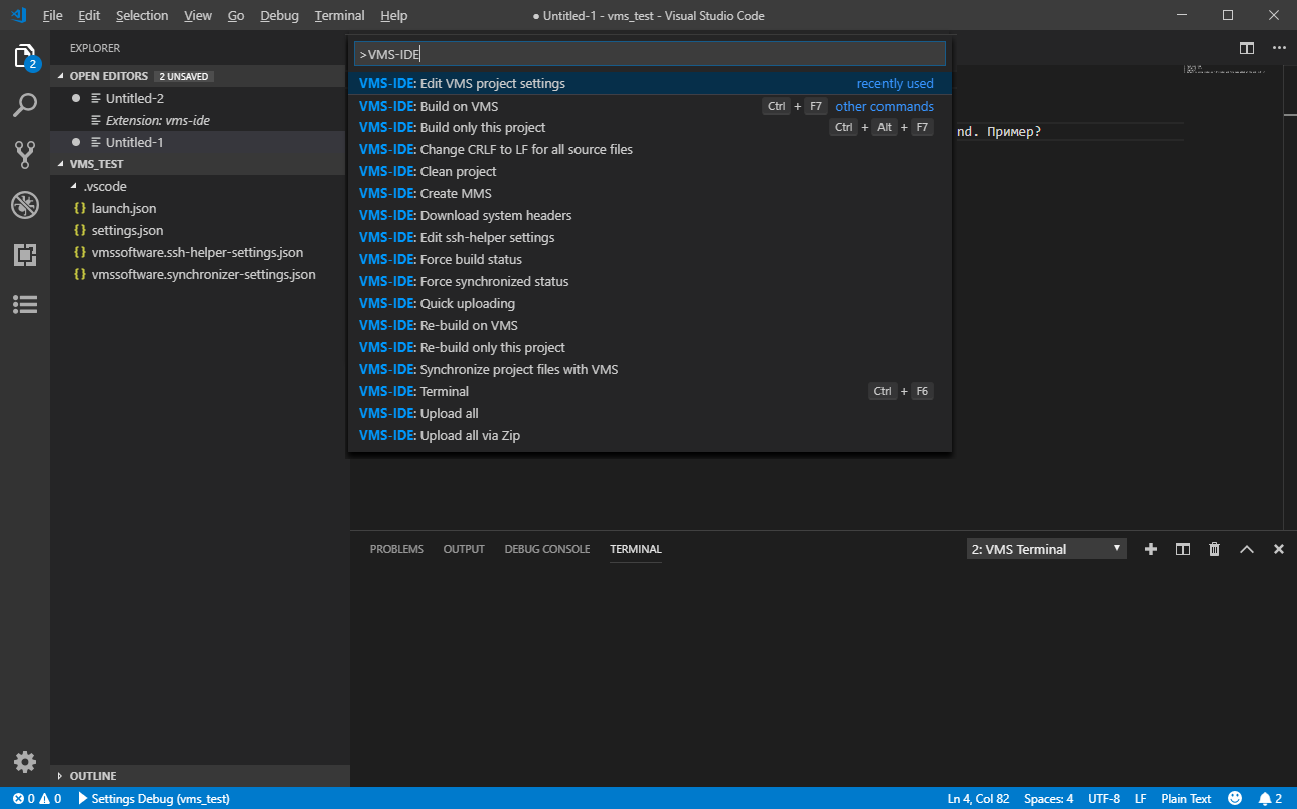Change end of line sequence LF
Screen dimensions: 1297x809
coord(1141,799)
